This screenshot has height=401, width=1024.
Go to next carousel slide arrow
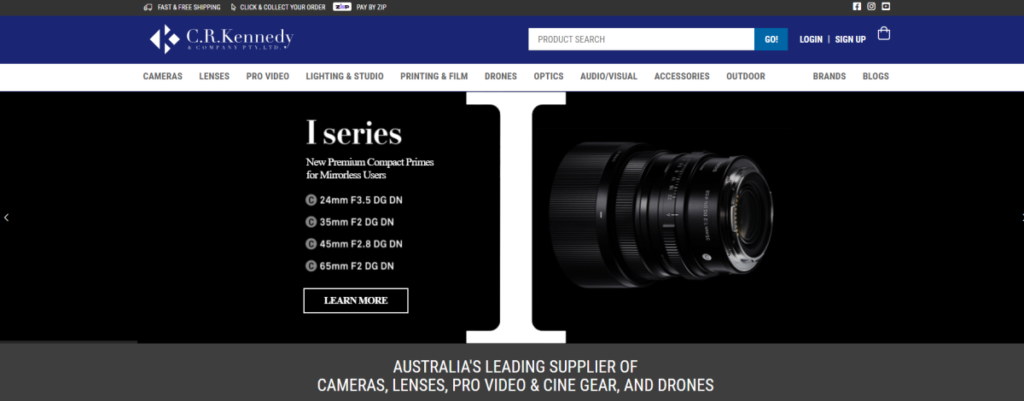point(1021,217)
